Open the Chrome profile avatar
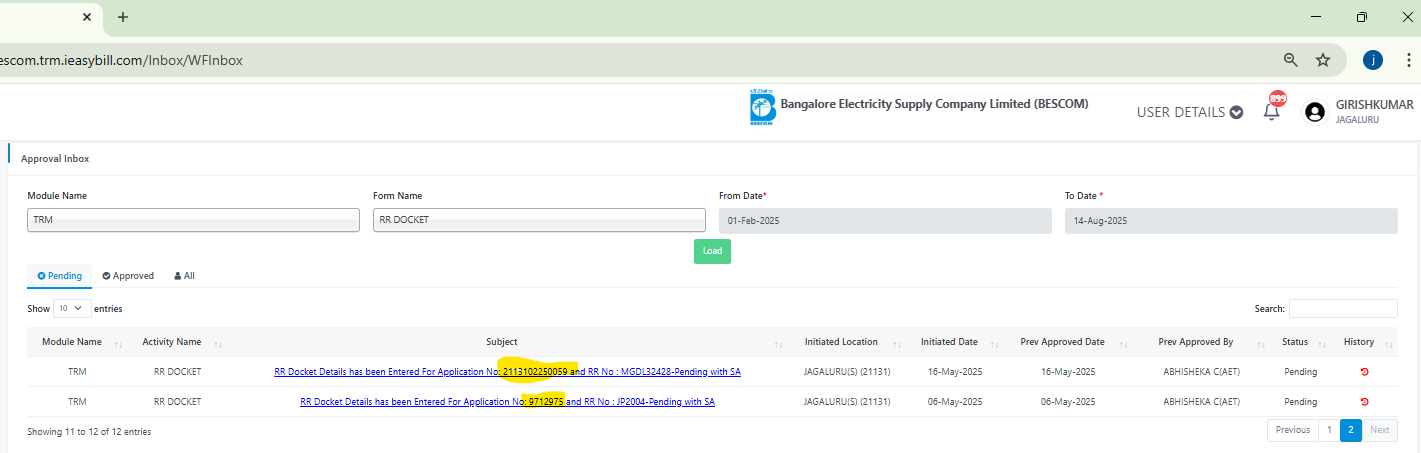Screen dimensions: 1421x453 [1373, 60]
